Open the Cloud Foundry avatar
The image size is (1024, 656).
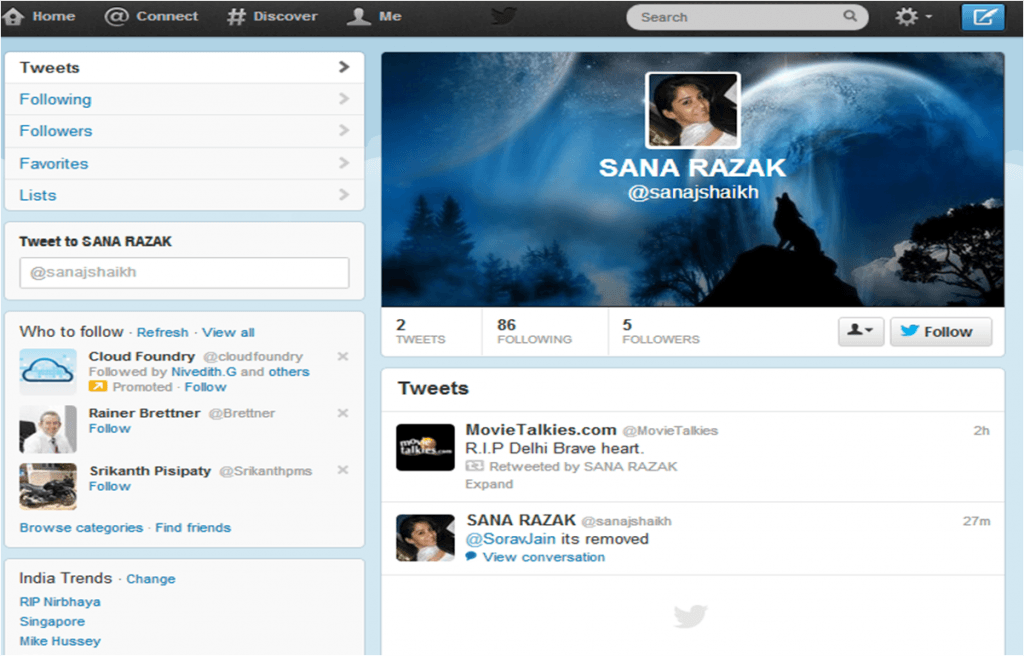coord(48,372)
